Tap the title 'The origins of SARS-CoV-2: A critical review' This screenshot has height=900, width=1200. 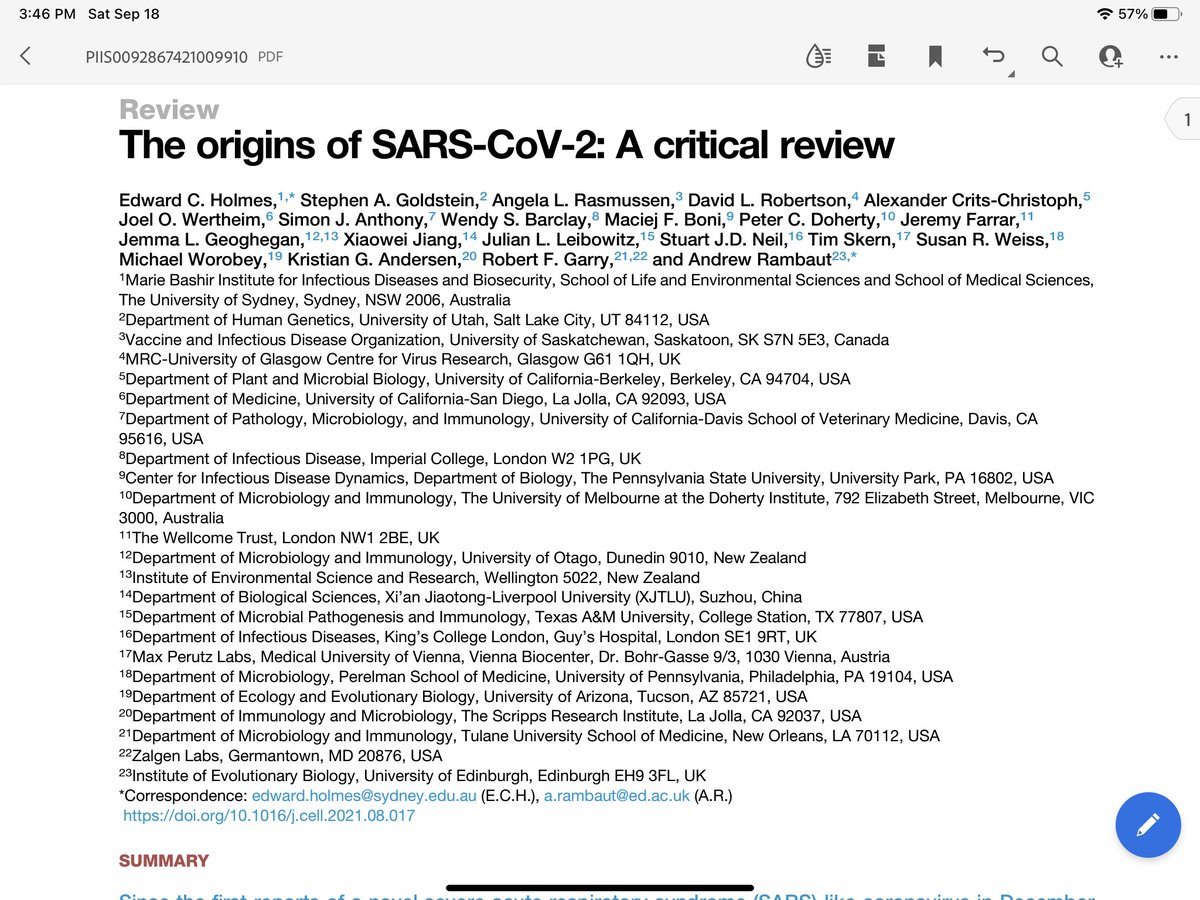[x=506, y=146]
